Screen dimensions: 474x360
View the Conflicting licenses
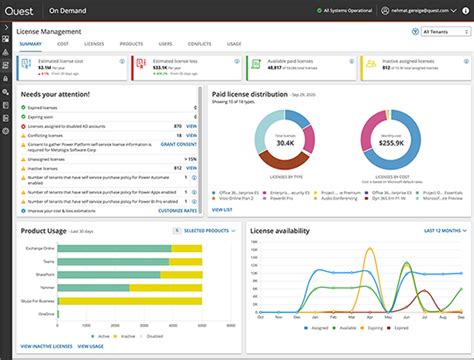pos(191,136)
